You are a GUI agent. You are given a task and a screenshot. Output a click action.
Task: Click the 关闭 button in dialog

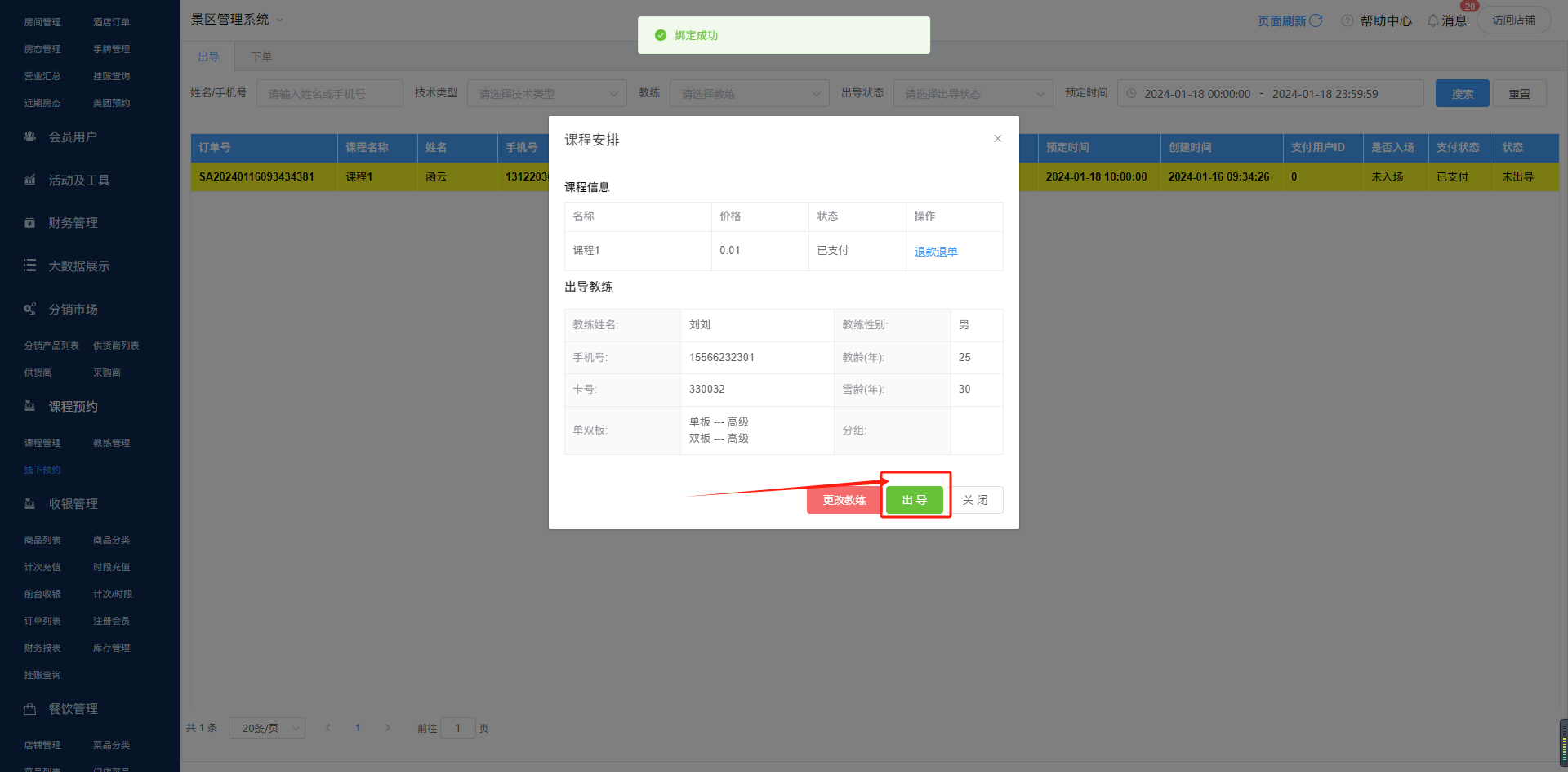pos(975,500)
